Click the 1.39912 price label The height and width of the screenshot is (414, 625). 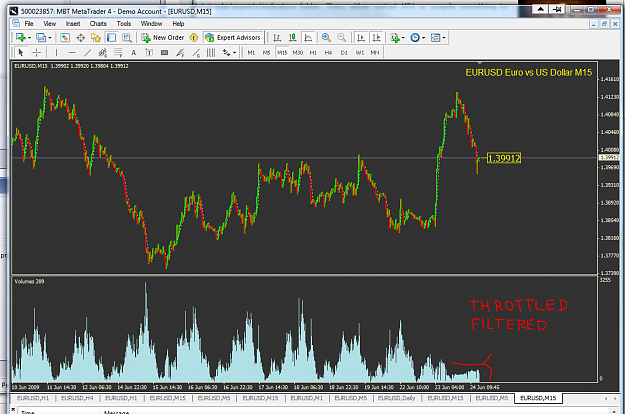[504, 159]
